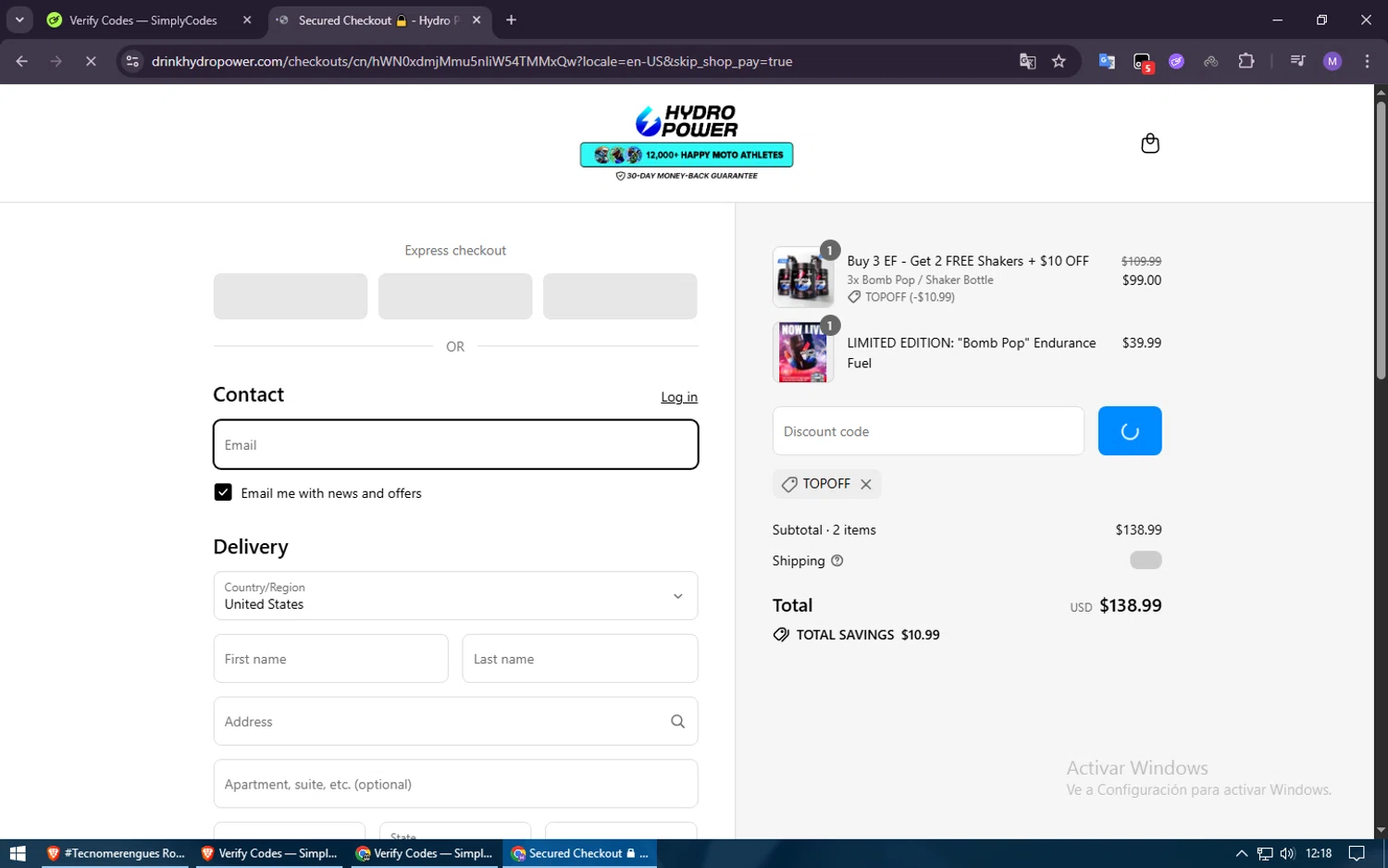This screenshot has width=1388, height=868.
Task: Open the Windows Start menu
Action: [x=18, y=853]
